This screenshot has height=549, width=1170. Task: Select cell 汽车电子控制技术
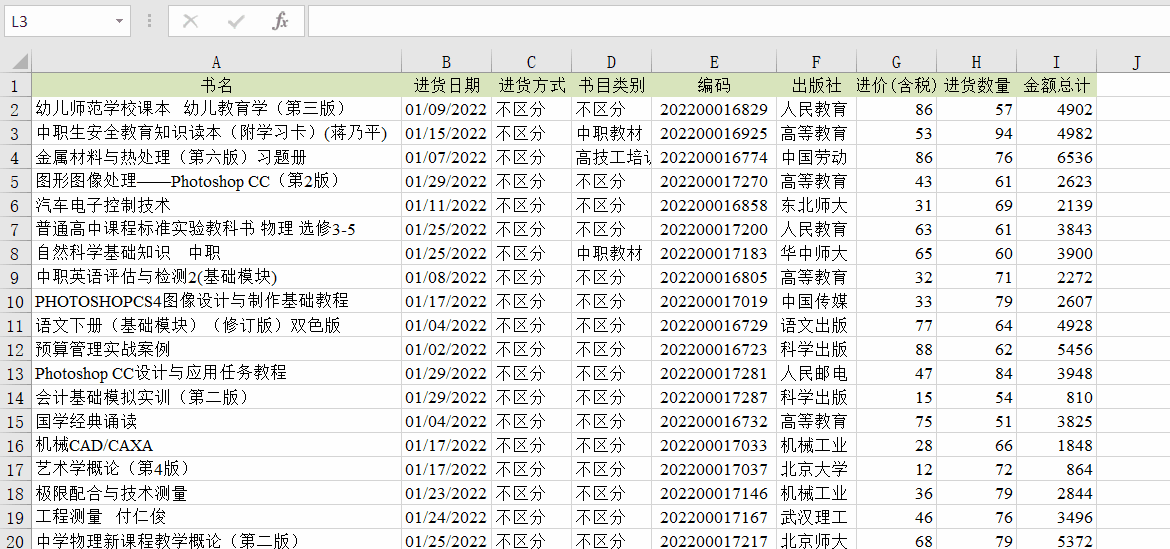pyautogui.click(x=216, y=205)
